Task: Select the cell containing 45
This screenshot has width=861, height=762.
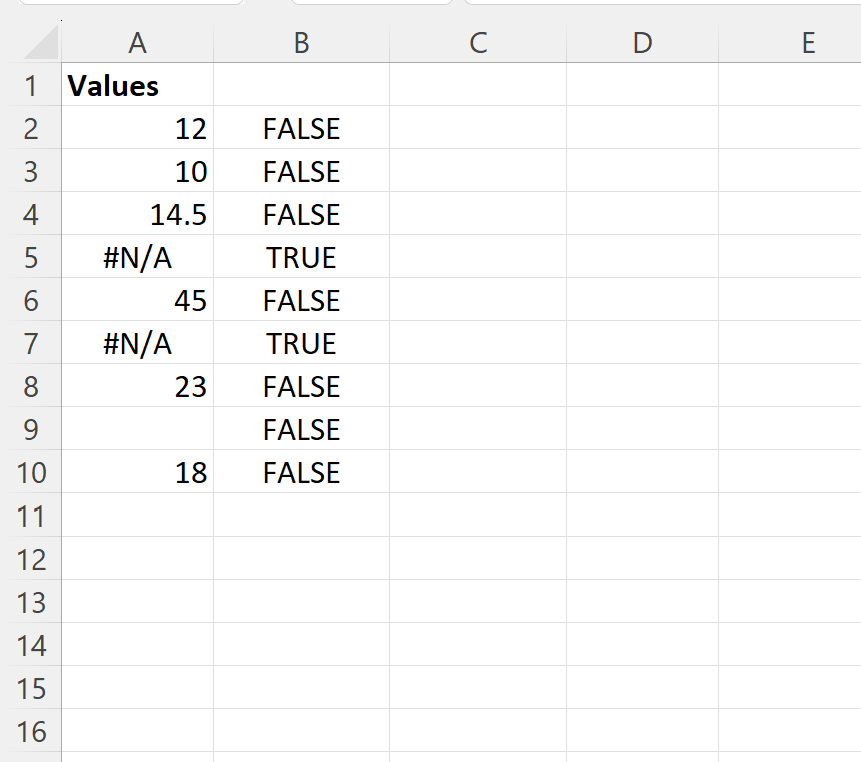Action: pos(137,300)
